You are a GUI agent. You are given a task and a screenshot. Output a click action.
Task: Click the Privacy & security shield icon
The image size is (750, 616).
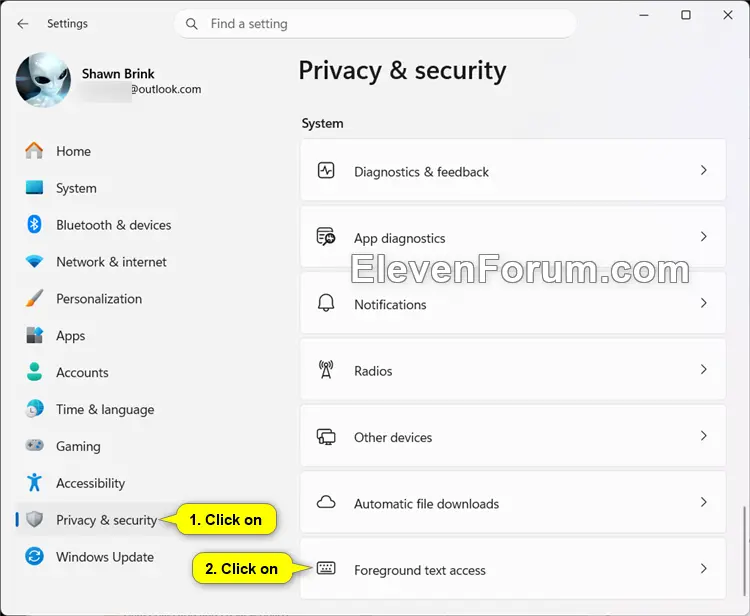point(34,519)
